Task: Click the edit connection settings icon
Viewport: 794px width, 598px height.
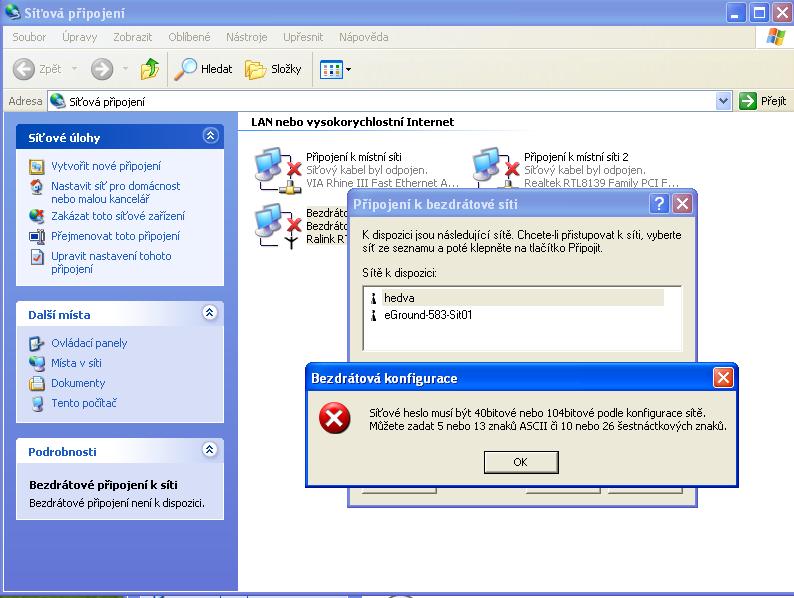Action: 36,257
